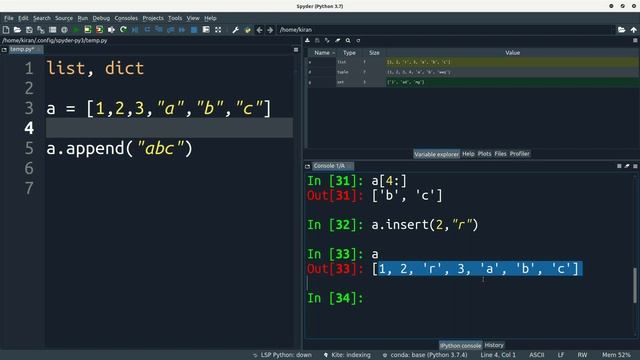This screenshot has height=360, width=640.
Task: Open the Variable explorer options menu
Action: [x=635, y=40]
